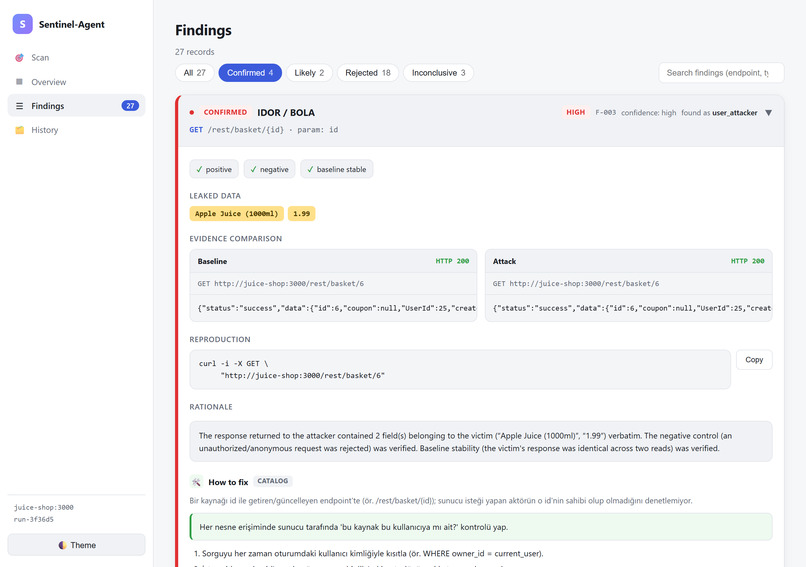Show All 27 findings filter
Image resolution: width=806 pixels, height=567 pixels.
tap(195, 73)
